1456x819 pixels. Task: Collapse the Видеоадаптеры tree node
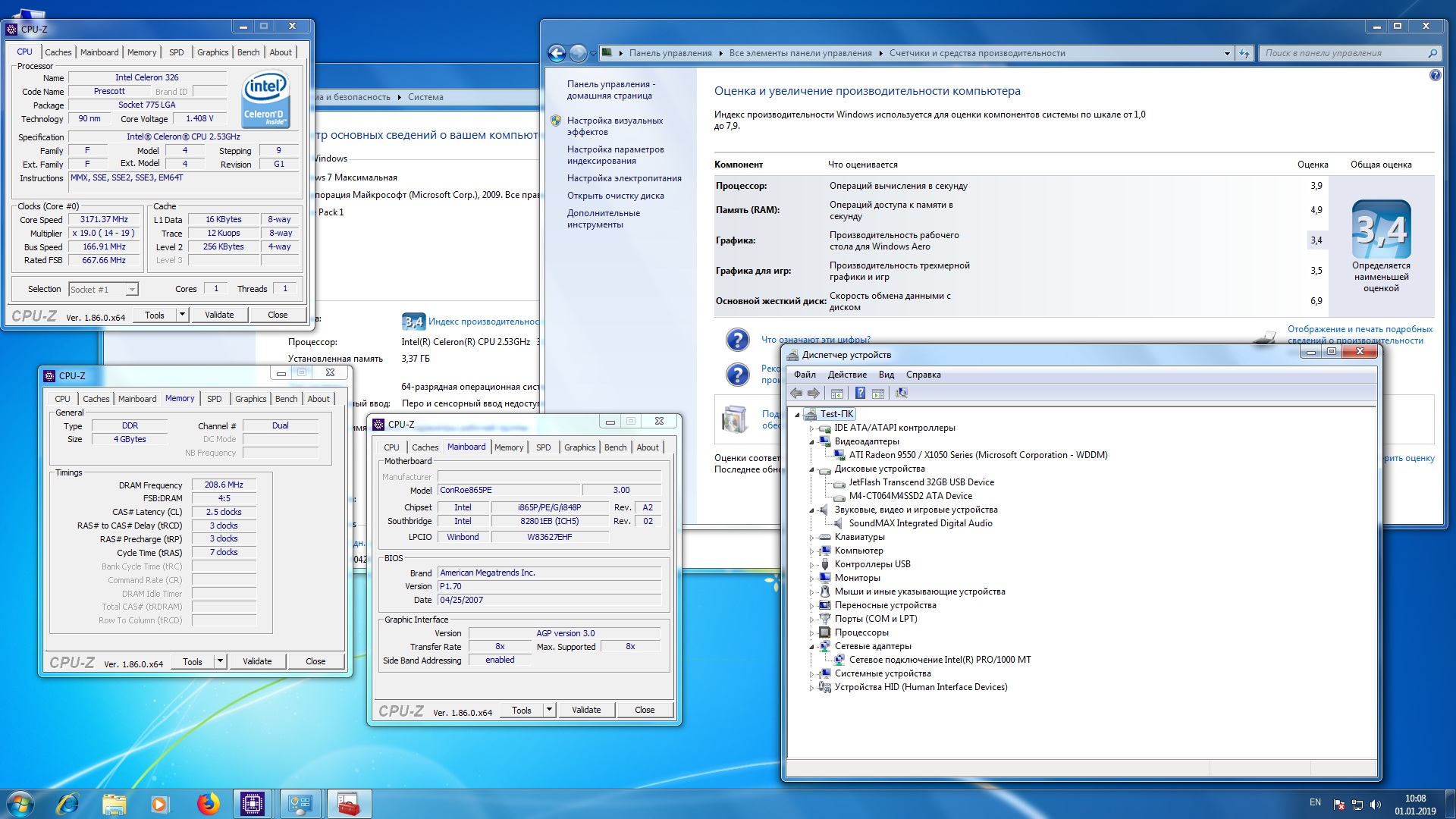point(811,441)
